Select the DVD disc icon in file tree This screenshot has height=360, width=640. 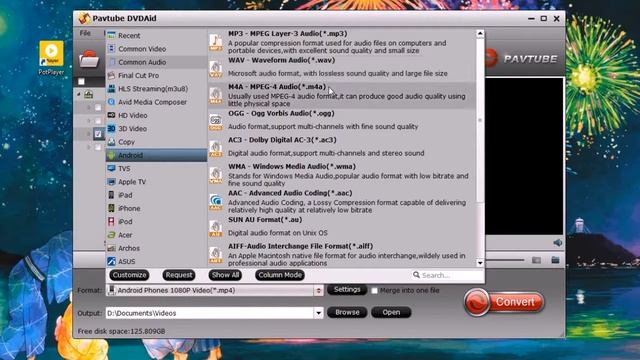click(89, 95)
